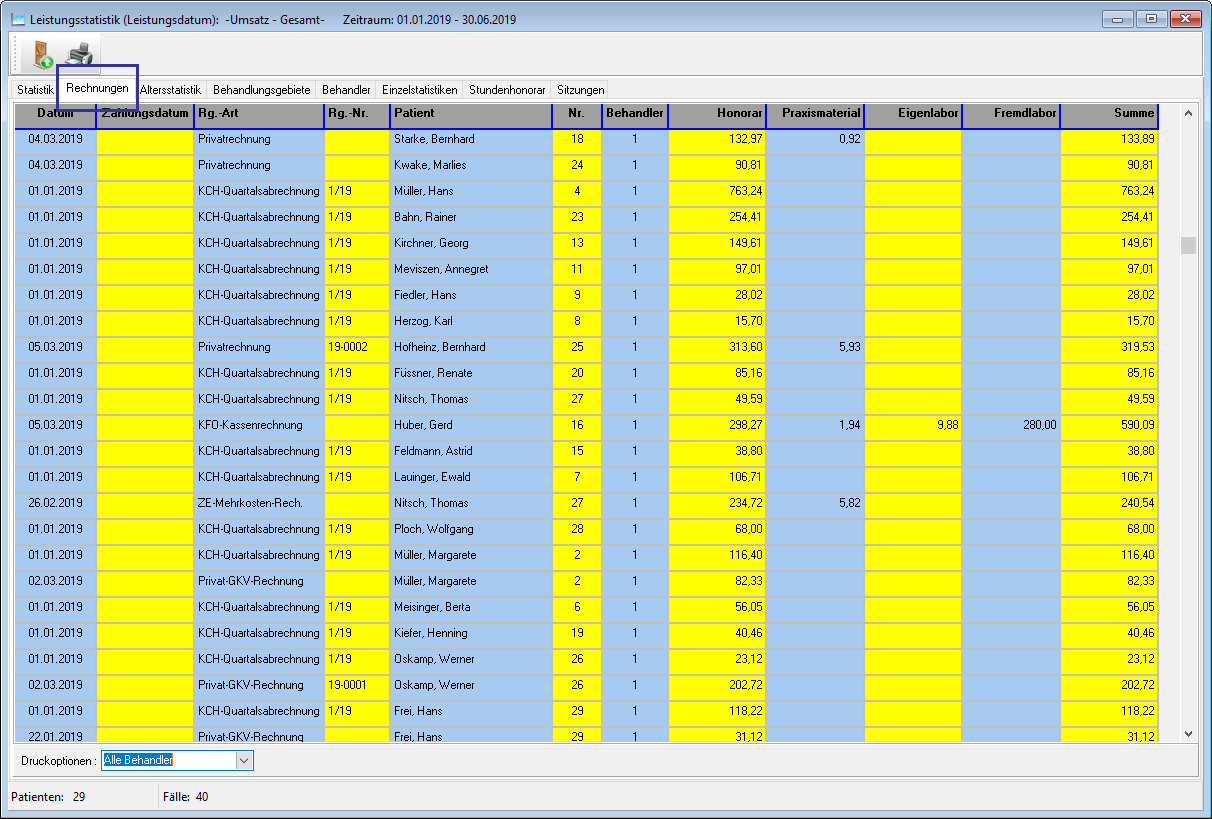Viewport: 1212px width, 819px height.
Task: Click the vertical scrollbar thumb
Action: 1188,246
